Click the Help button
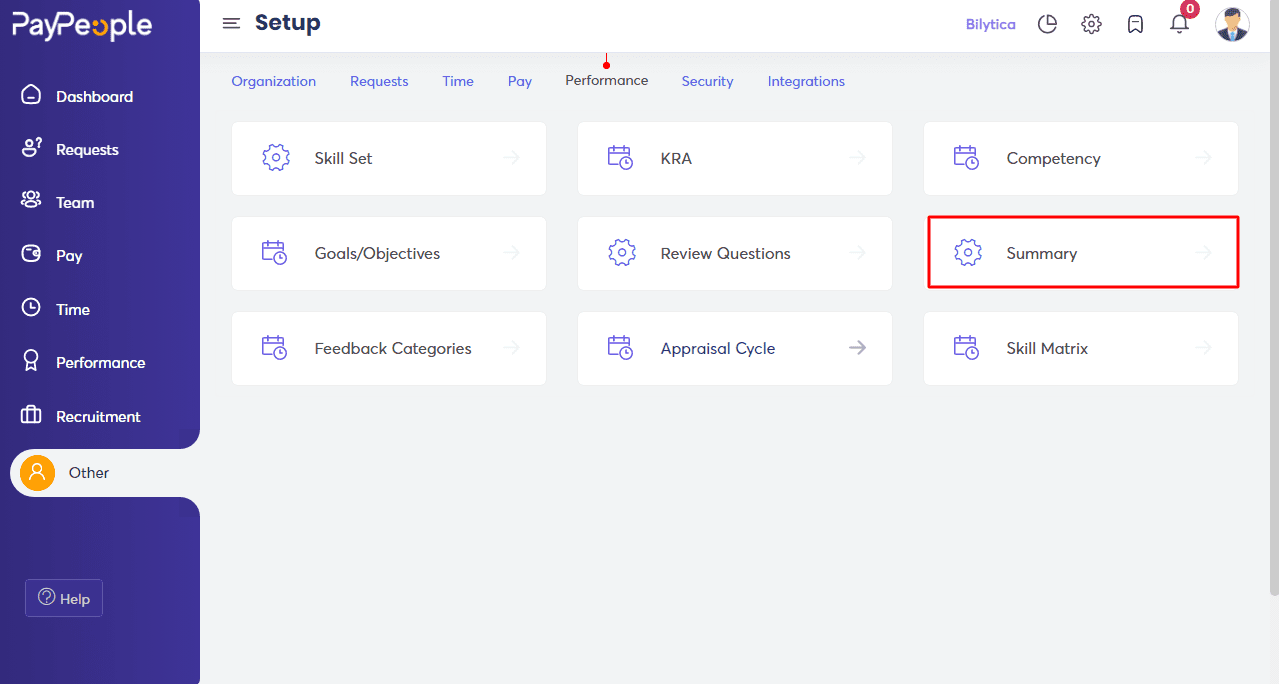 pos(64,598)
